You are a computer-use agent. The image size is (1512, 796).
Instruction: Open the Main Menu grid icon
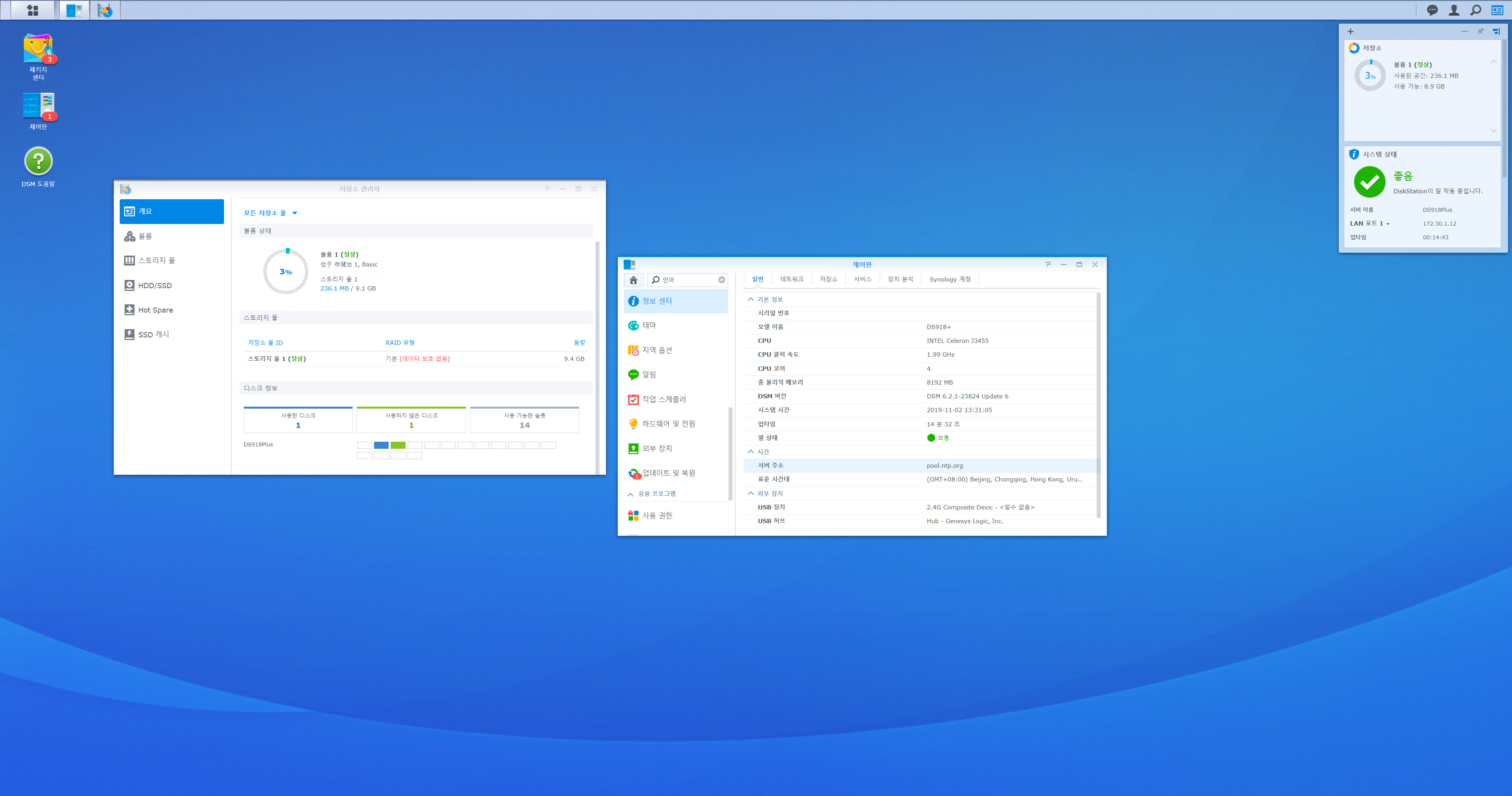tap(32, 10)
